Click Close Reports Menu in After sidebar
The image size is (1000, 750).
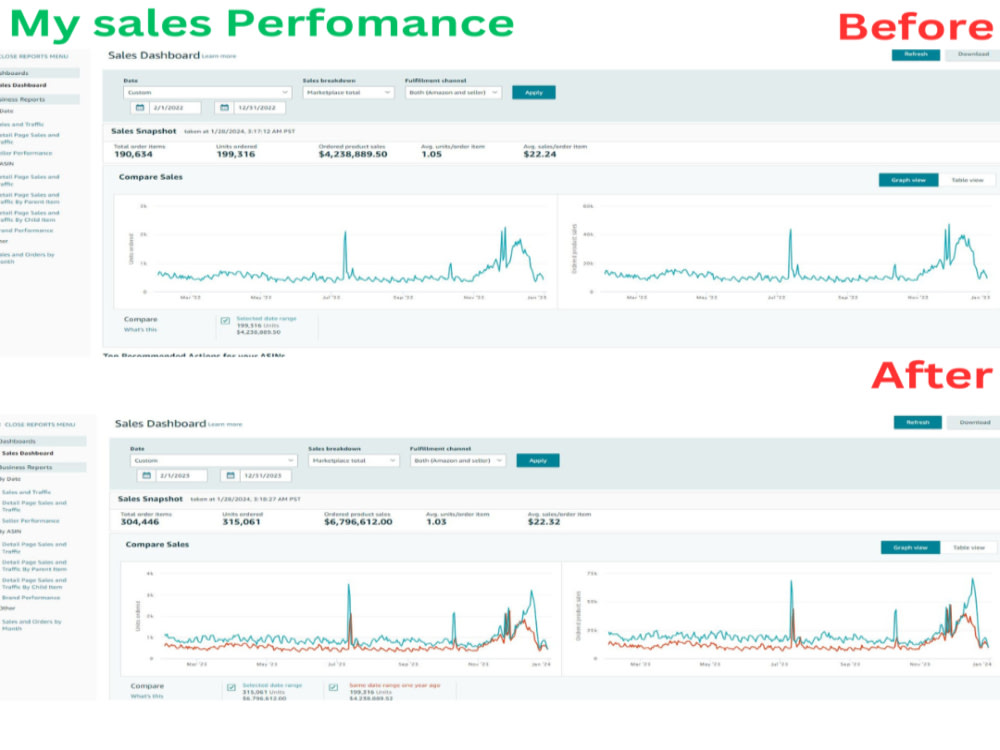click(x=40, y=425)
